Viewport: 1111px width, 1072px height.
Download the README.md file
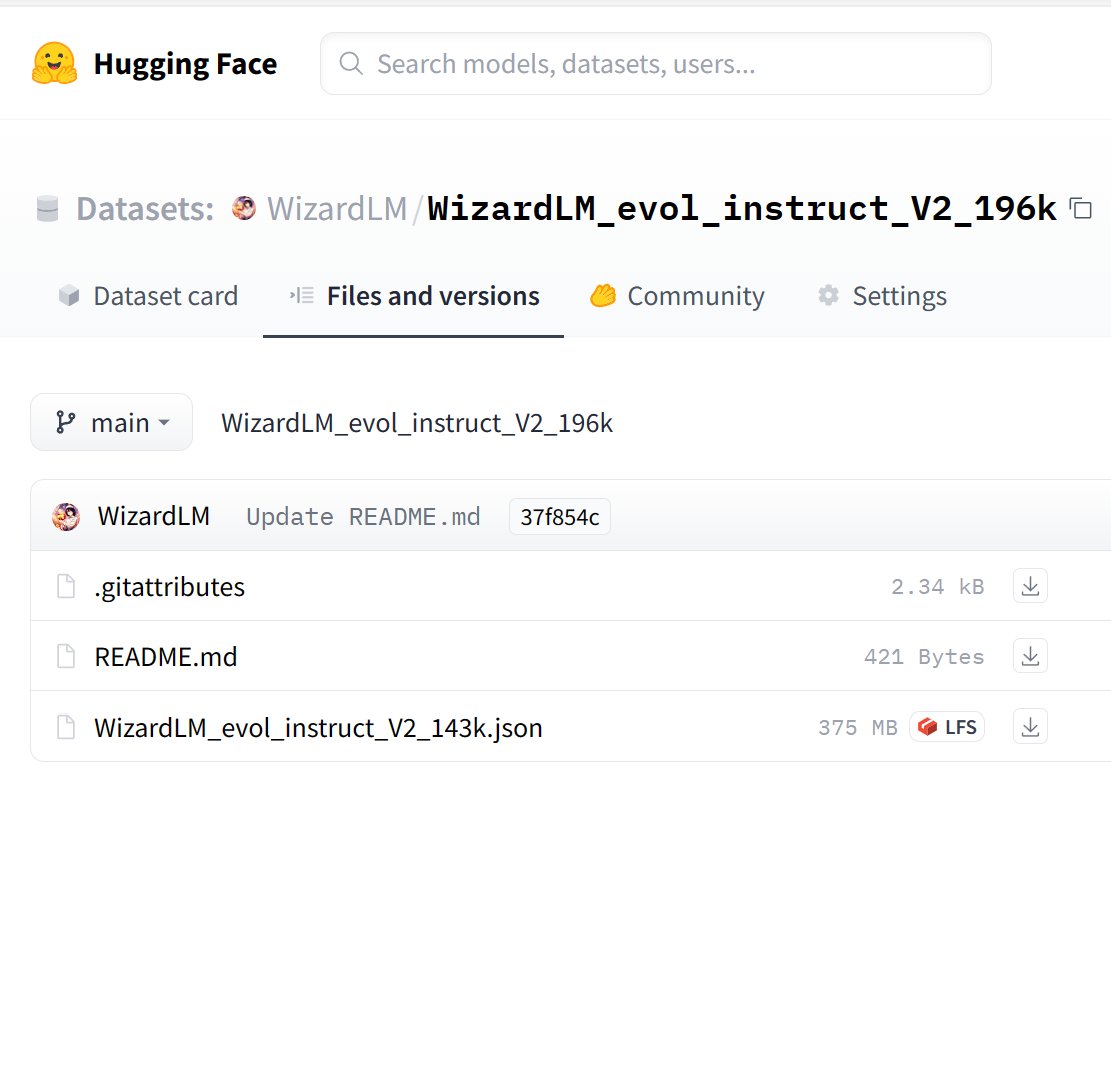tap(1030, 655)
